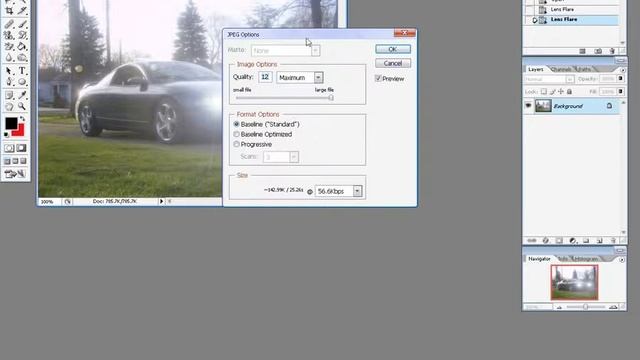Select the Notes tool
Image resolution: width=640 pixels, height=360 pixels.
pyautogui.click(x=9, y=96)
